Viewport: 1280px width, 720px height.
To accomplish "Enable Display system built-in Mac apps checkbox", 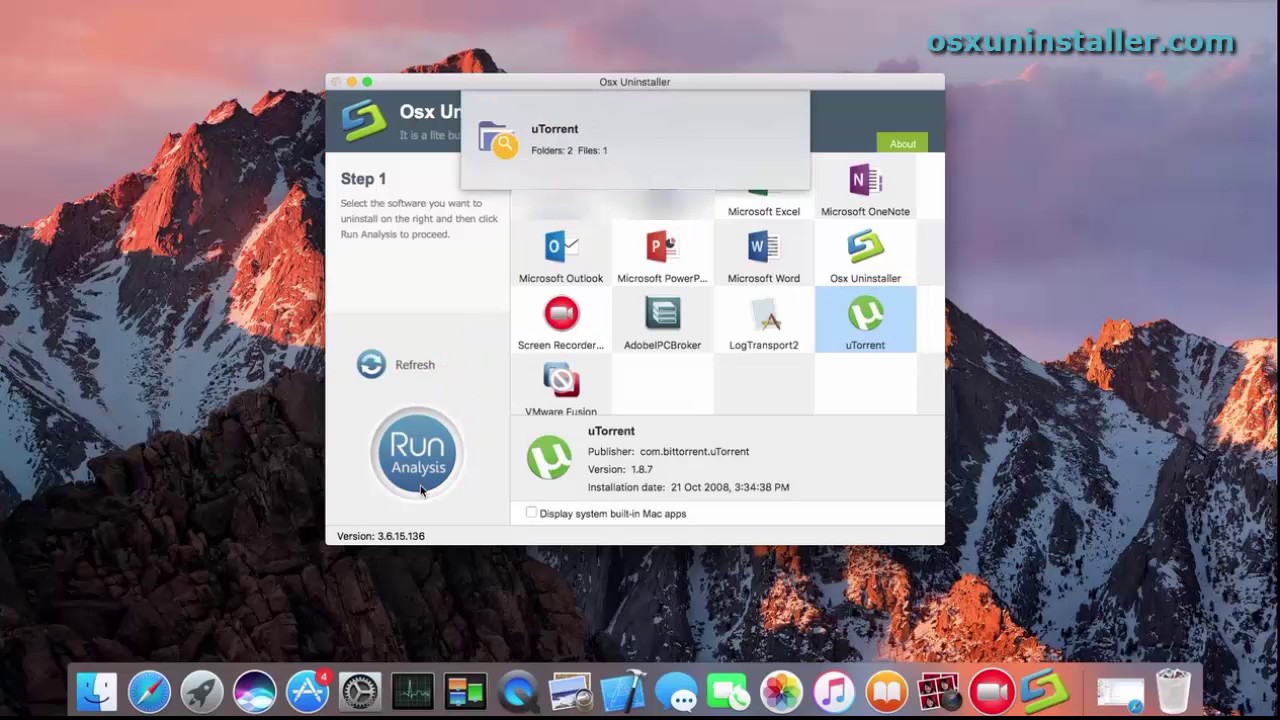I will click(x=531, y=513).
